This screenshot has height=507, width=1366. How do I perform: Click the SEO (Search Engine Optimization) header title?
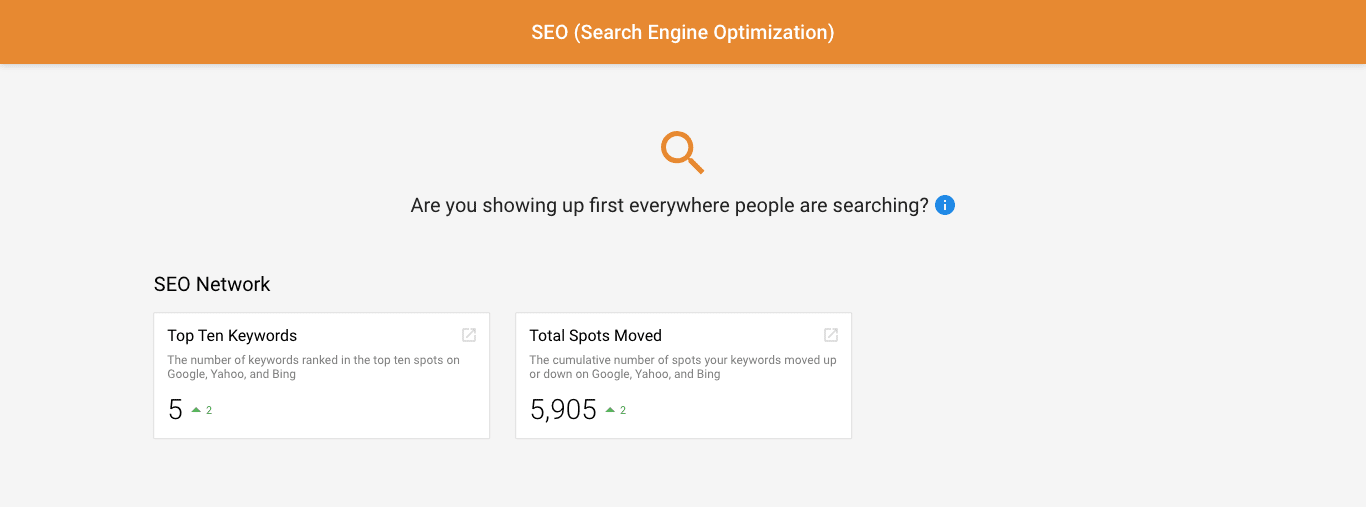coord(683,32)
